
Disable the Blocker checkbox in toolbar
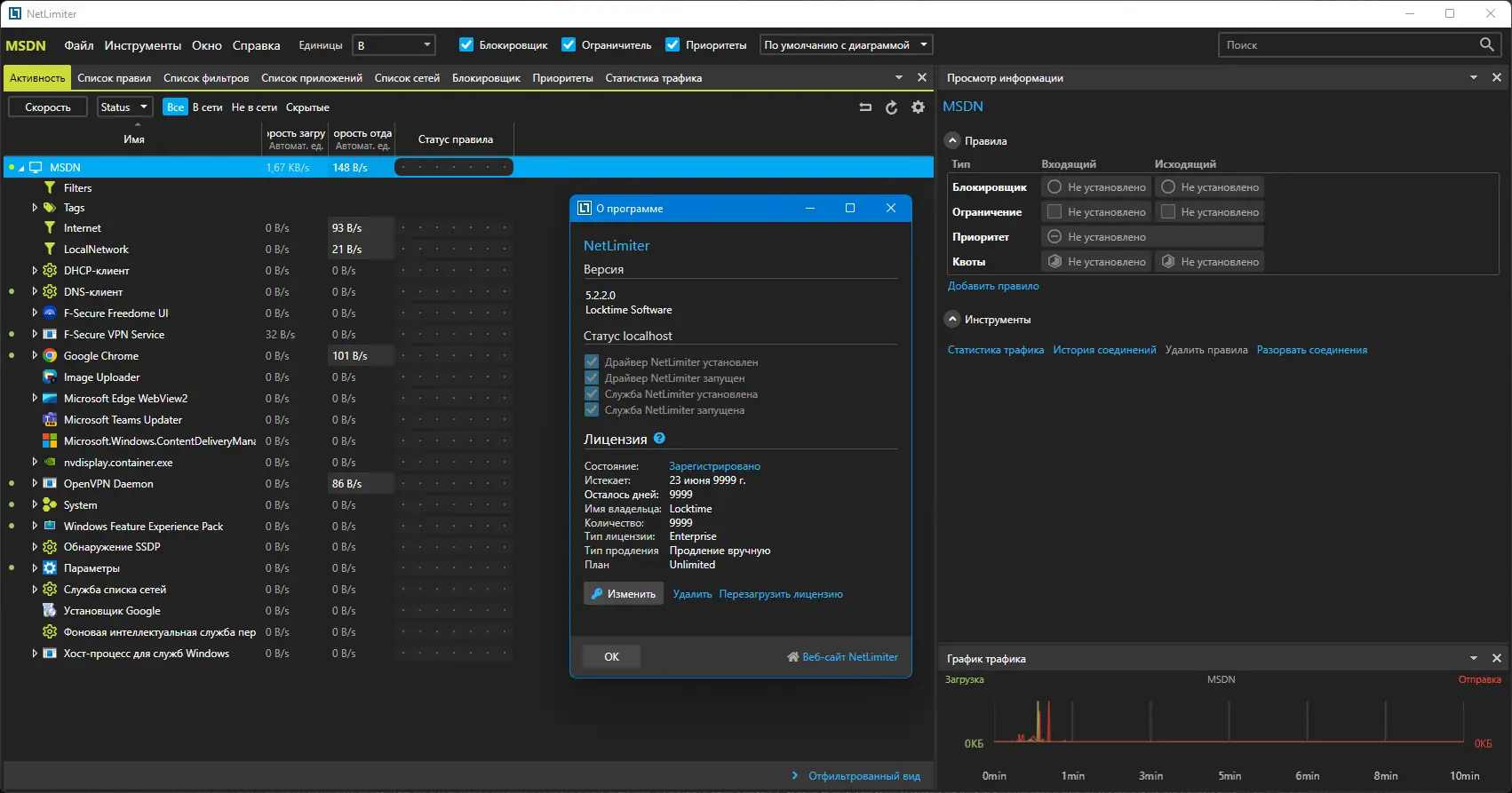pos(466,45)
